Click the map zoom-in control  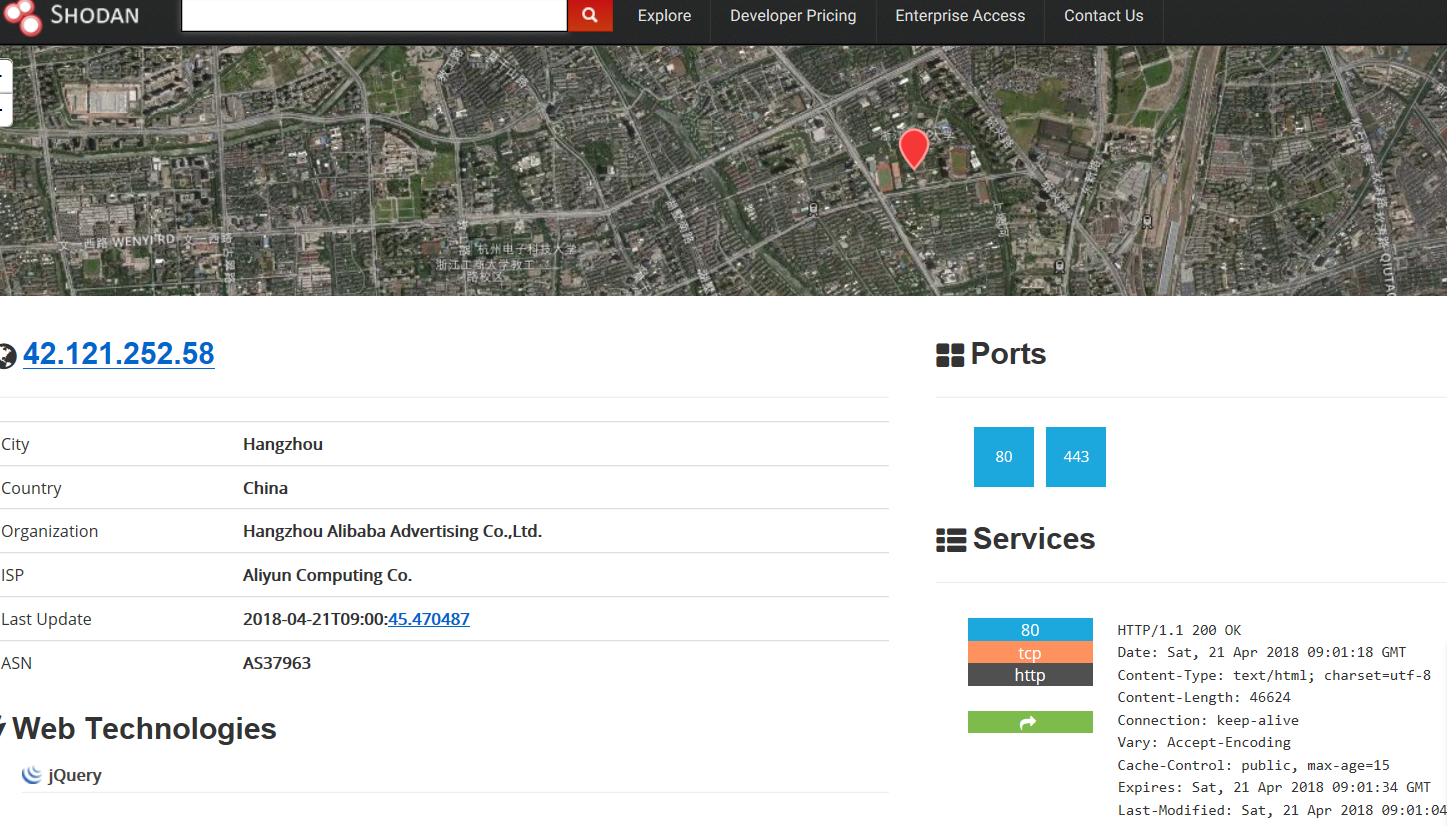pos(5,77)
